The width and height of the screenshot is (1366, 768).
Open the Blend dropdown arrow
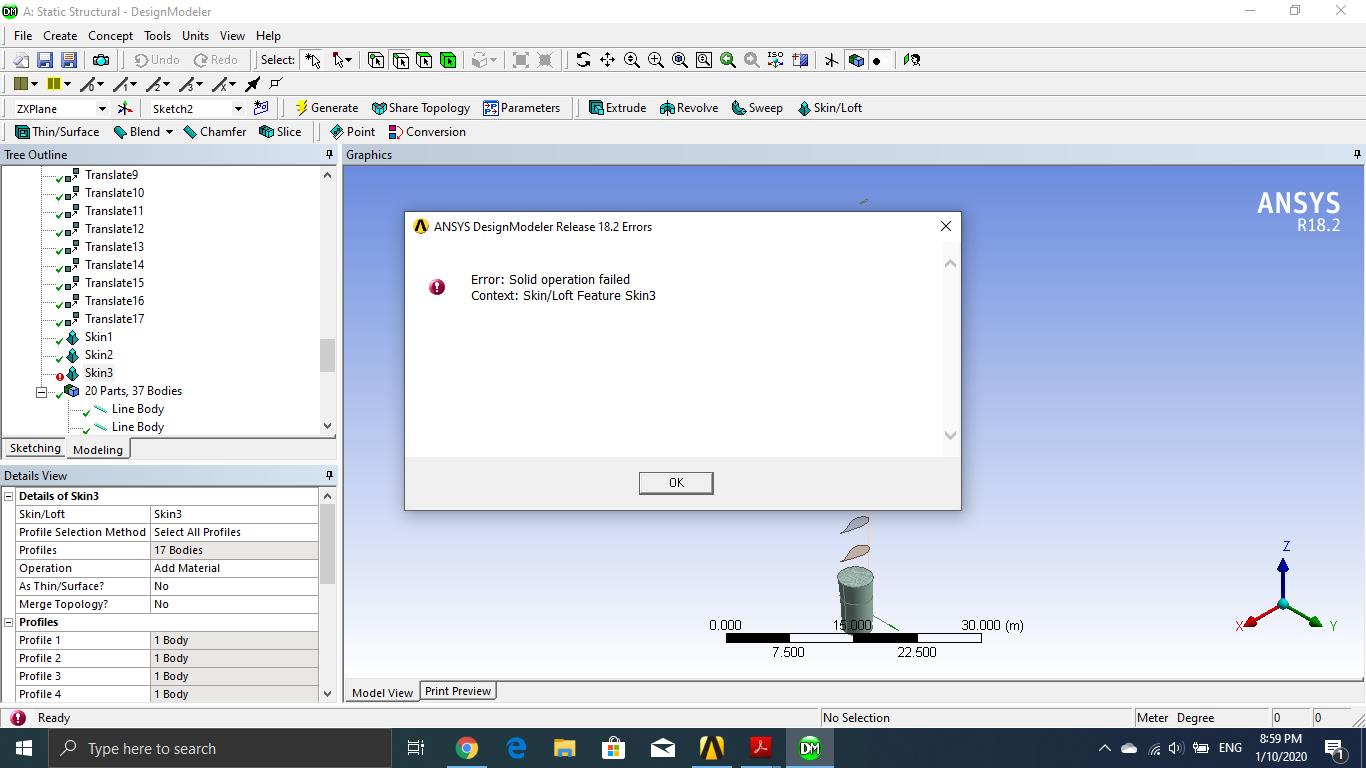tap(169, 132)
